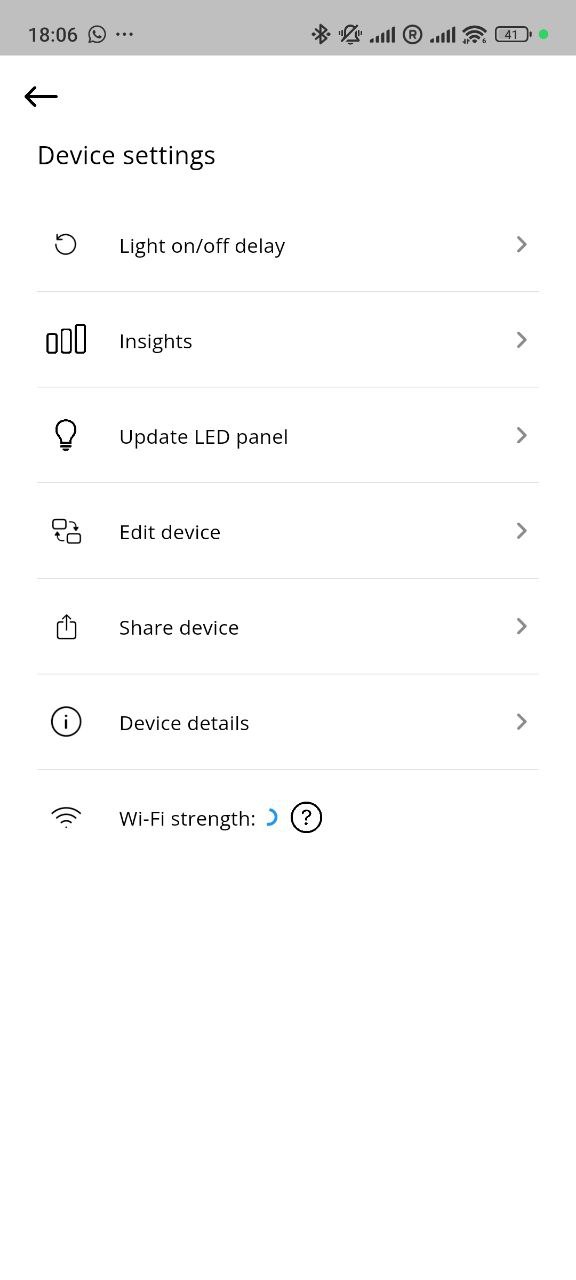Expand chevron next to Light on/off delay
Viewport: 576px width, 1280px height.
[521, 245]
